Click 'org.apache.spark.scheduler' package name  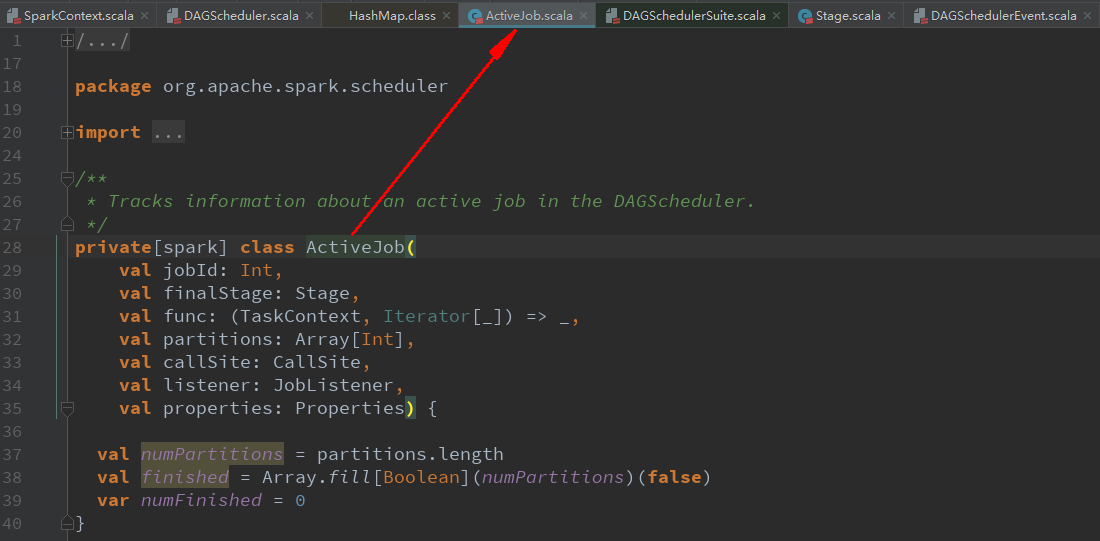pyautogui.click(x=305, y=86)
